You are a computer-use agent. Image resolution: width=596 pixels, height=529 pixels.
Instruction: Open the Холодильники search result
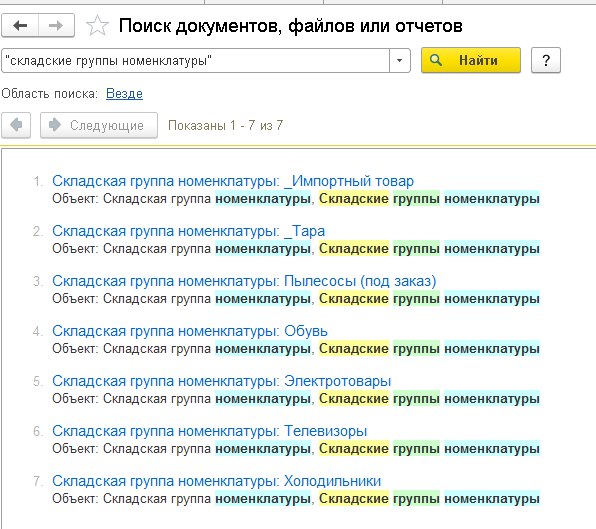[216, 481]
